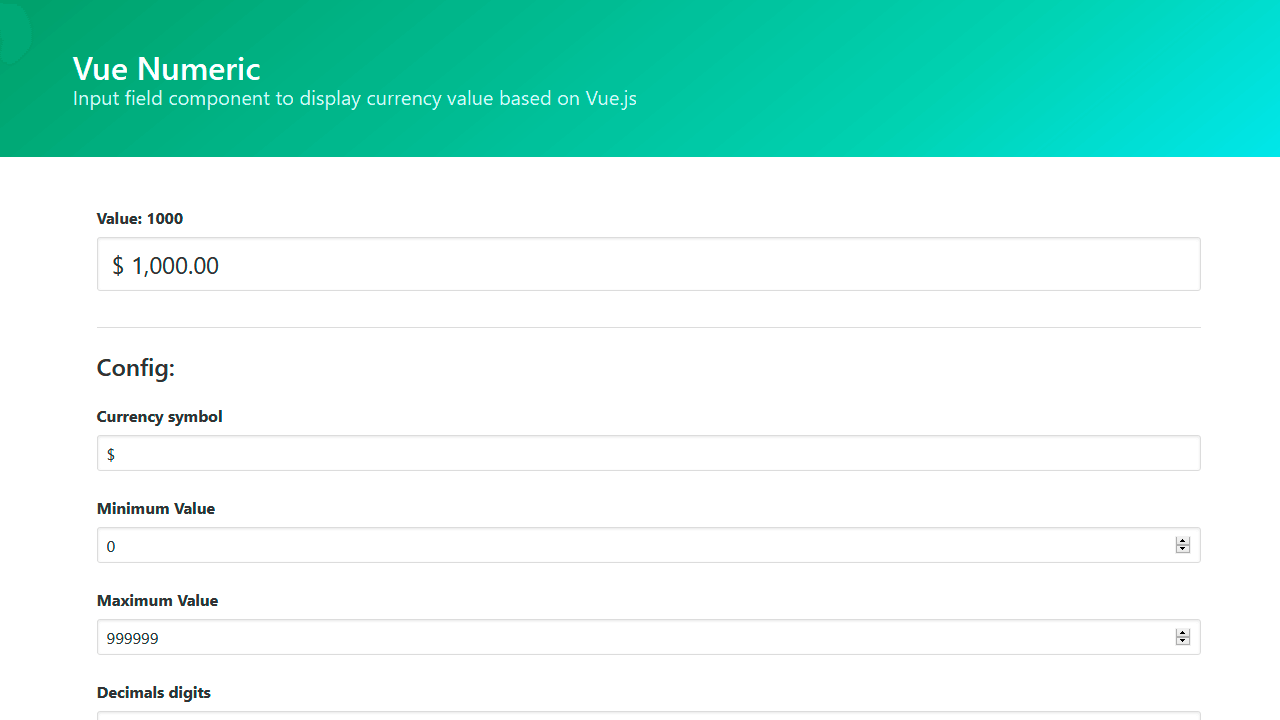
Task: Click the Decimals digits label
Action: 154,693
